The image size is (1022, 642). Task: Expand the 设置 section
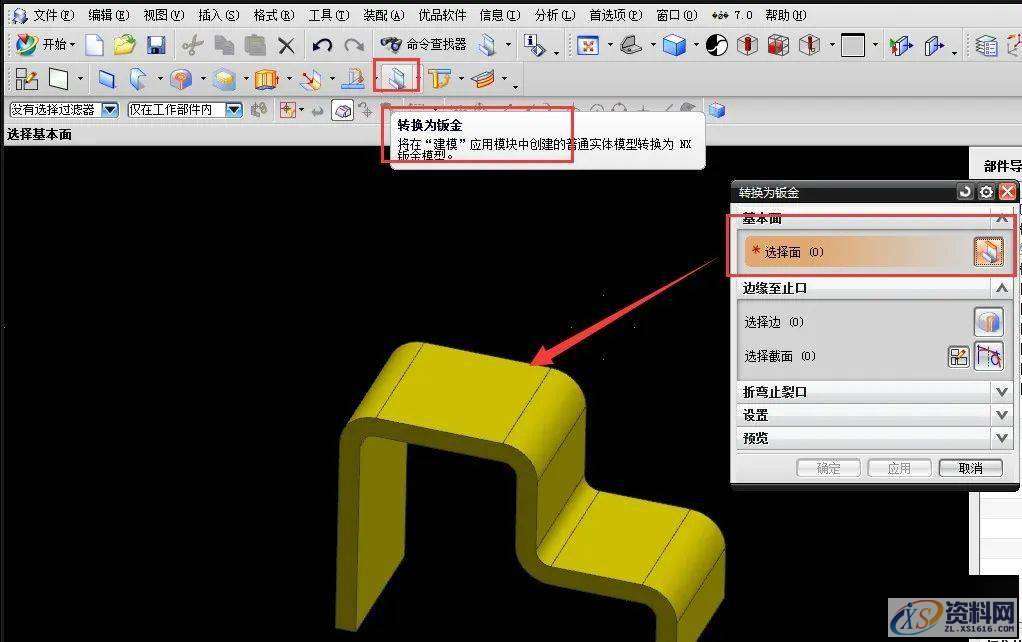point(1002,415)
